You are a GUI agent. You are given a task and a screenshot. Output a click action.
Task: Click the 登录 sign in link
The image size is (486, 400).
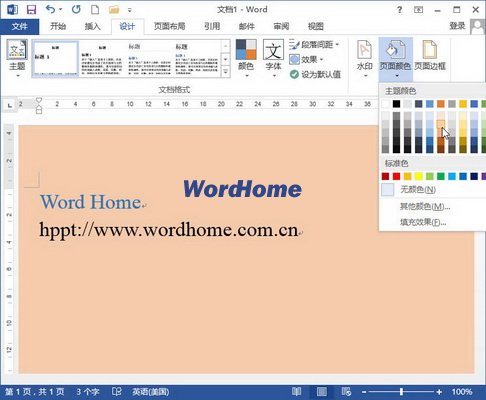(457, 26)
